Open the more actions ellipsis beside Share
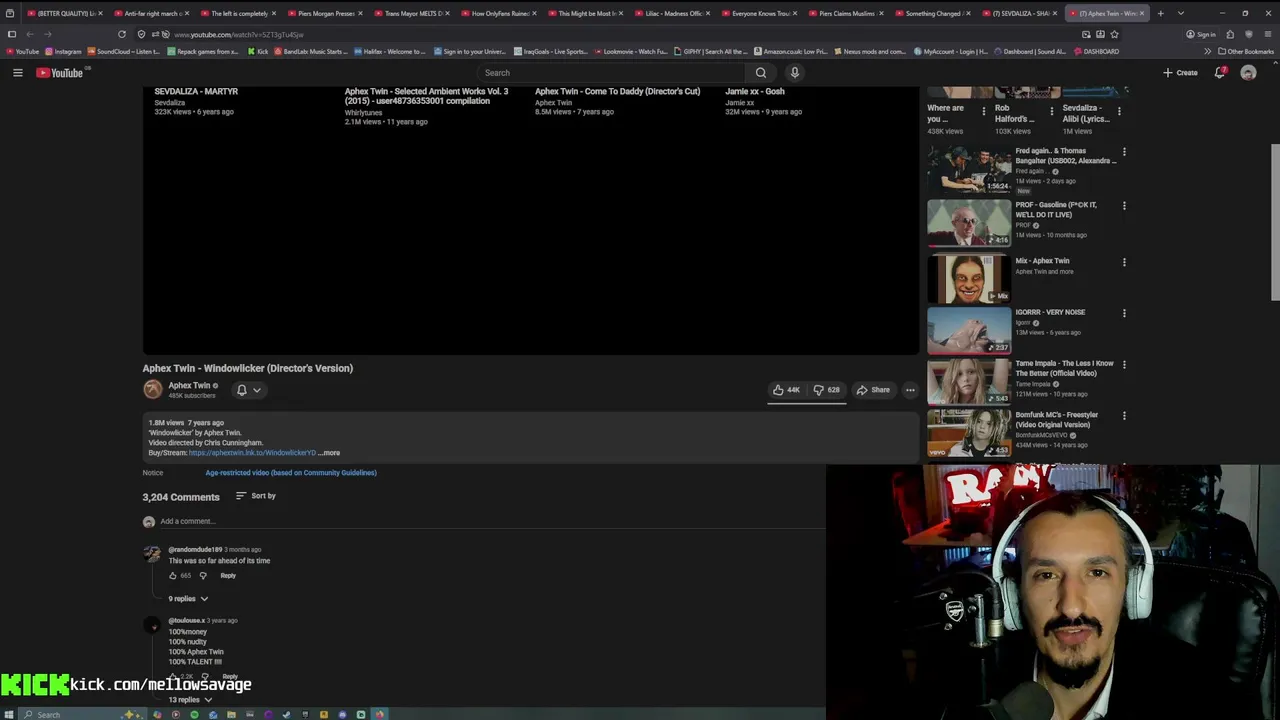 pyautogui.click(x=910, y=390)
